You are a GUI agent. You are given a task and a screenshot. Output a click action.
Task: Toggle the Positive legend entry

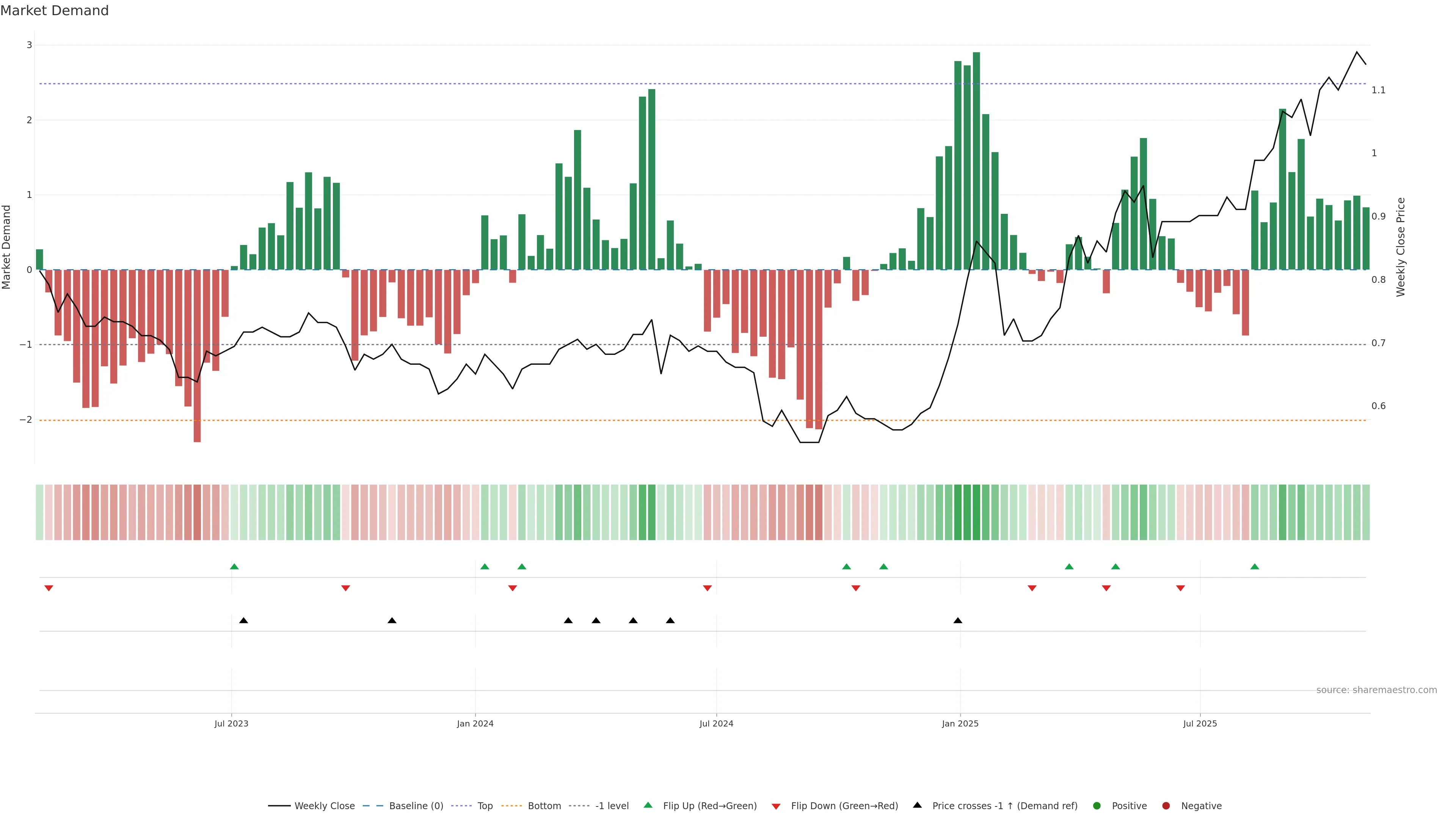pyautogui.click(x=1129, y=805)
